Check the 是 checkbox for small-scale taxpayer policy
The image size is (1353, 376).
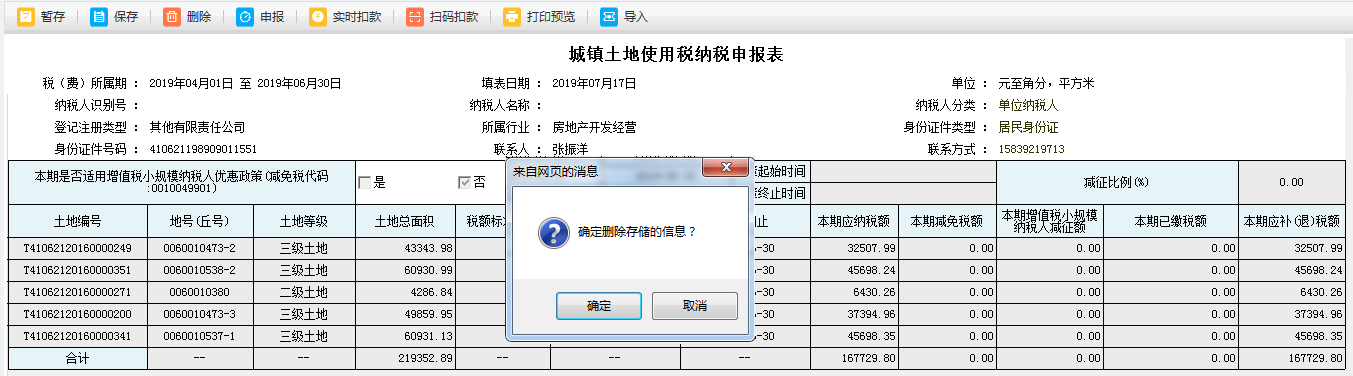(x=365, y=182)
